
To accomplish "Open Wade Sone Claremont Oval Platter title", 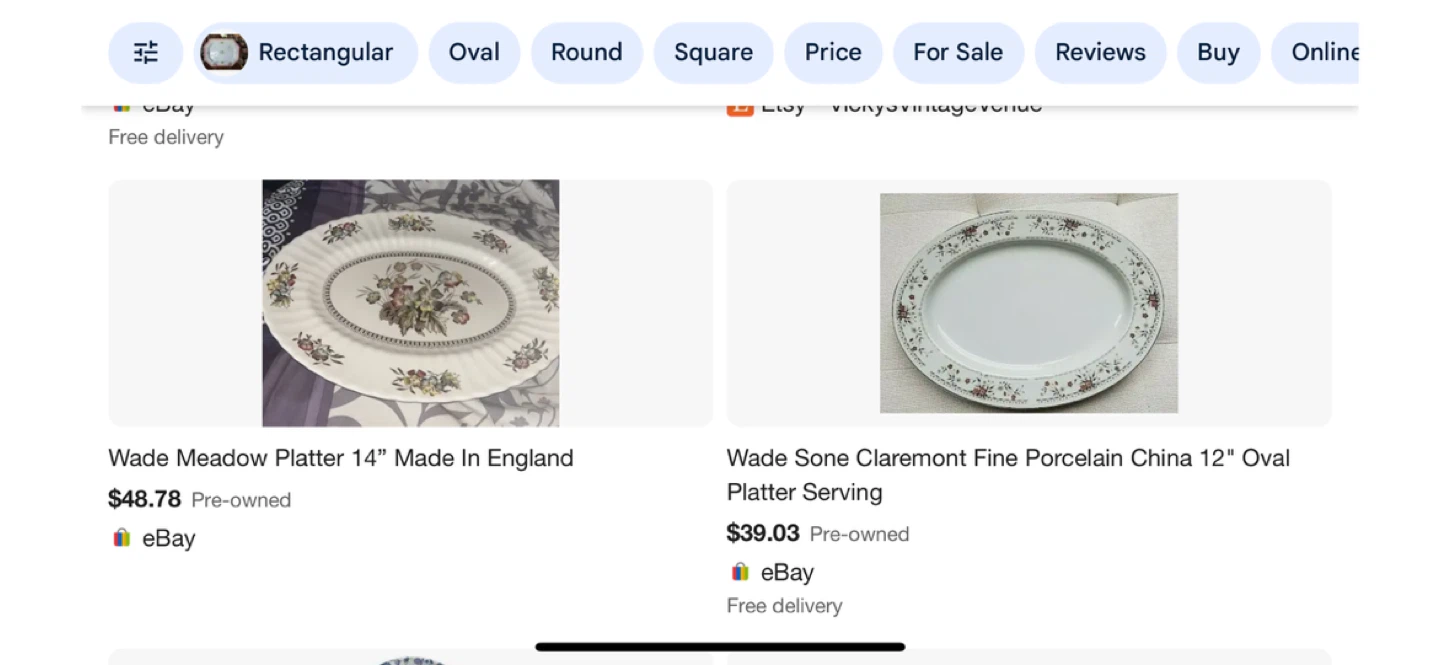I will click(1008, 474).
